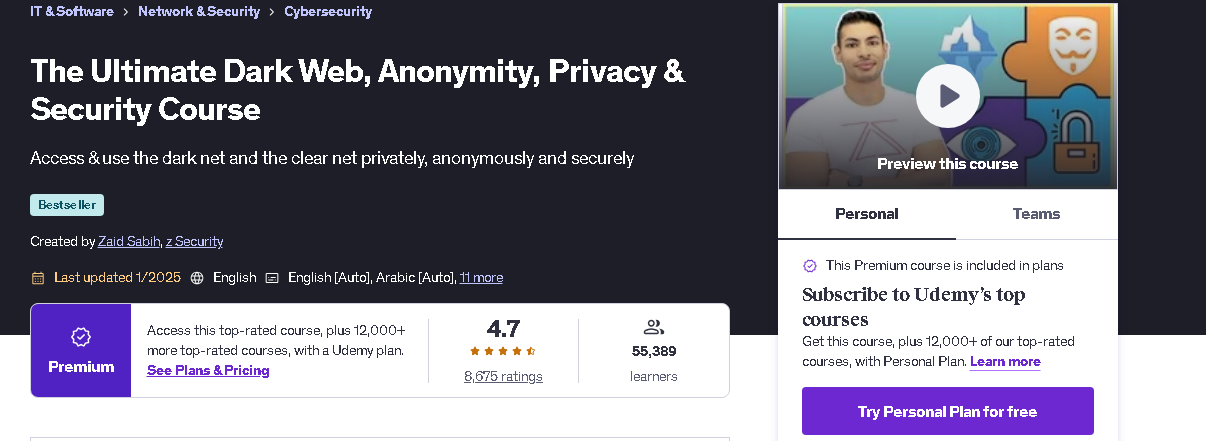Viewport: 1206px width, 441px height.
Task: Click the learners people icon
Action: (654, 327)
